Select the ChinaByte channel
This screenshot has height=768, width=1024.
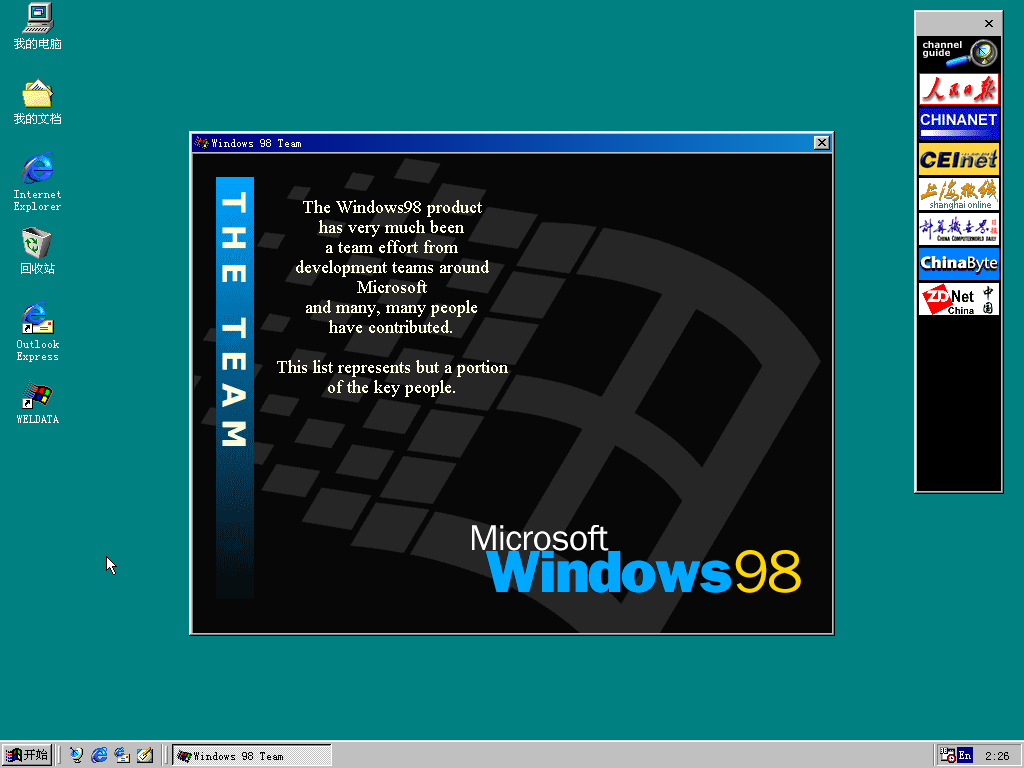click(958, 263)
